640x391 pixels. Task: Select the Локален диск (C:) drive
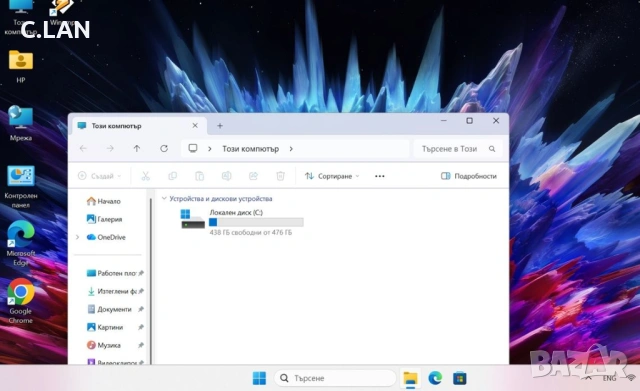242,222
